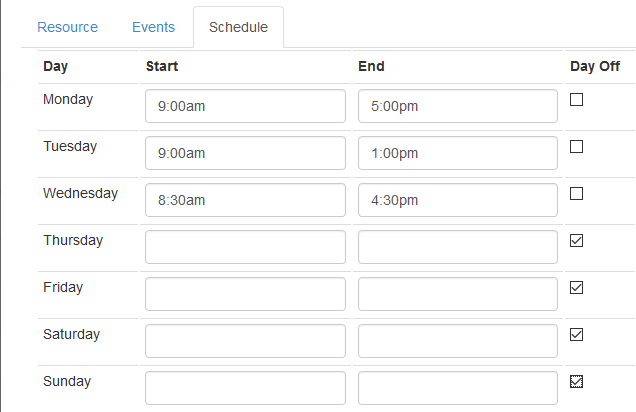Screen dimensions: 636x412
Task: Focus Tuesday's Start time input
Action: pos(245,153)
